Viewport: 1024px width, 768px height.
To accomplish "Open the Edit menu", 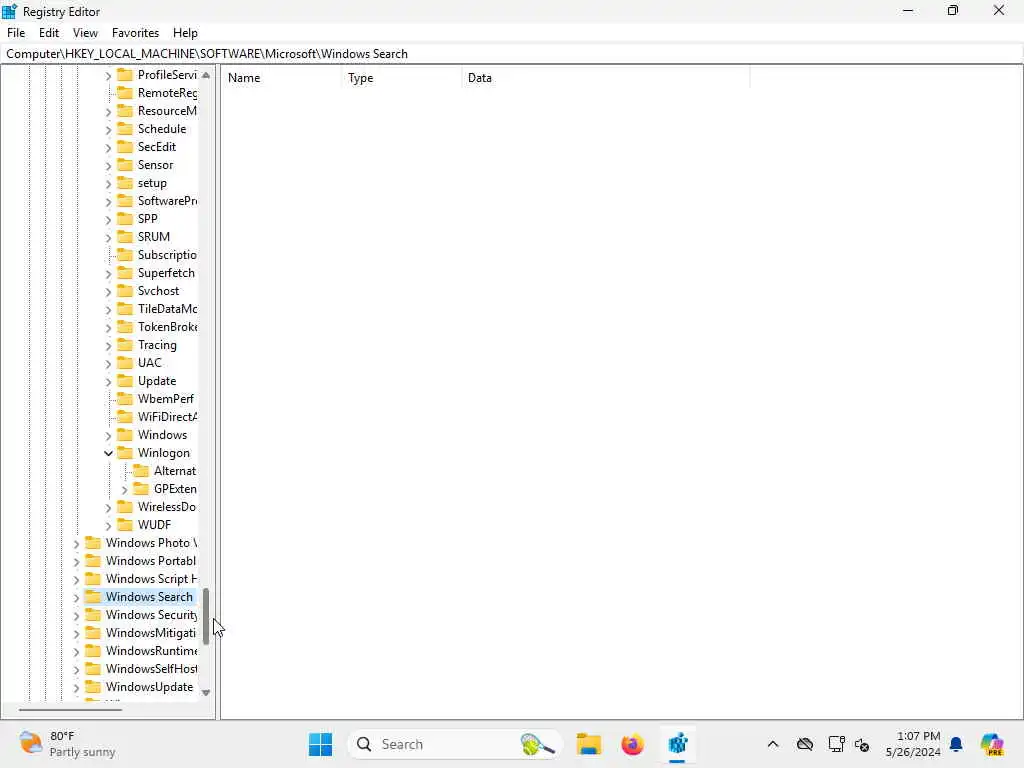I will pos(48,33).
